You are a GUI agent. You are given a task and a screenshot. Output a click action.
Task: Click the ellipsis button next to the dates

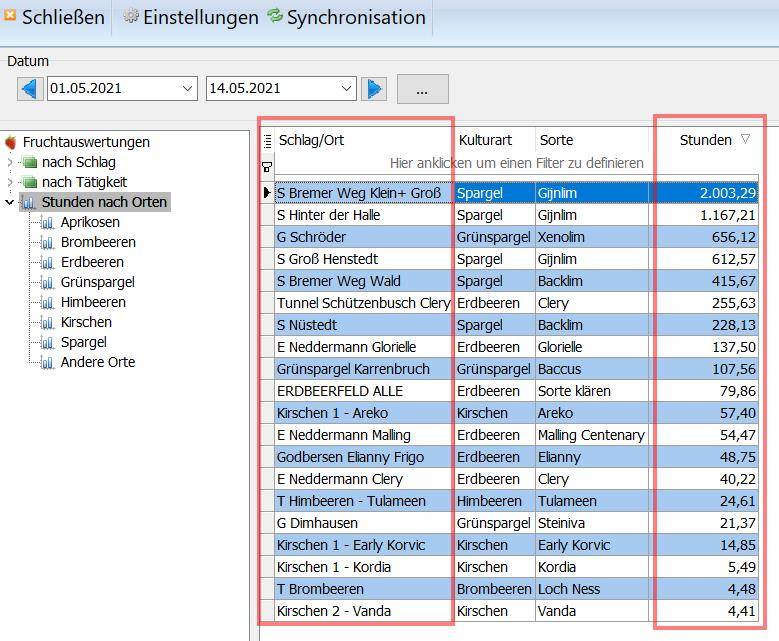coord(423,89)
